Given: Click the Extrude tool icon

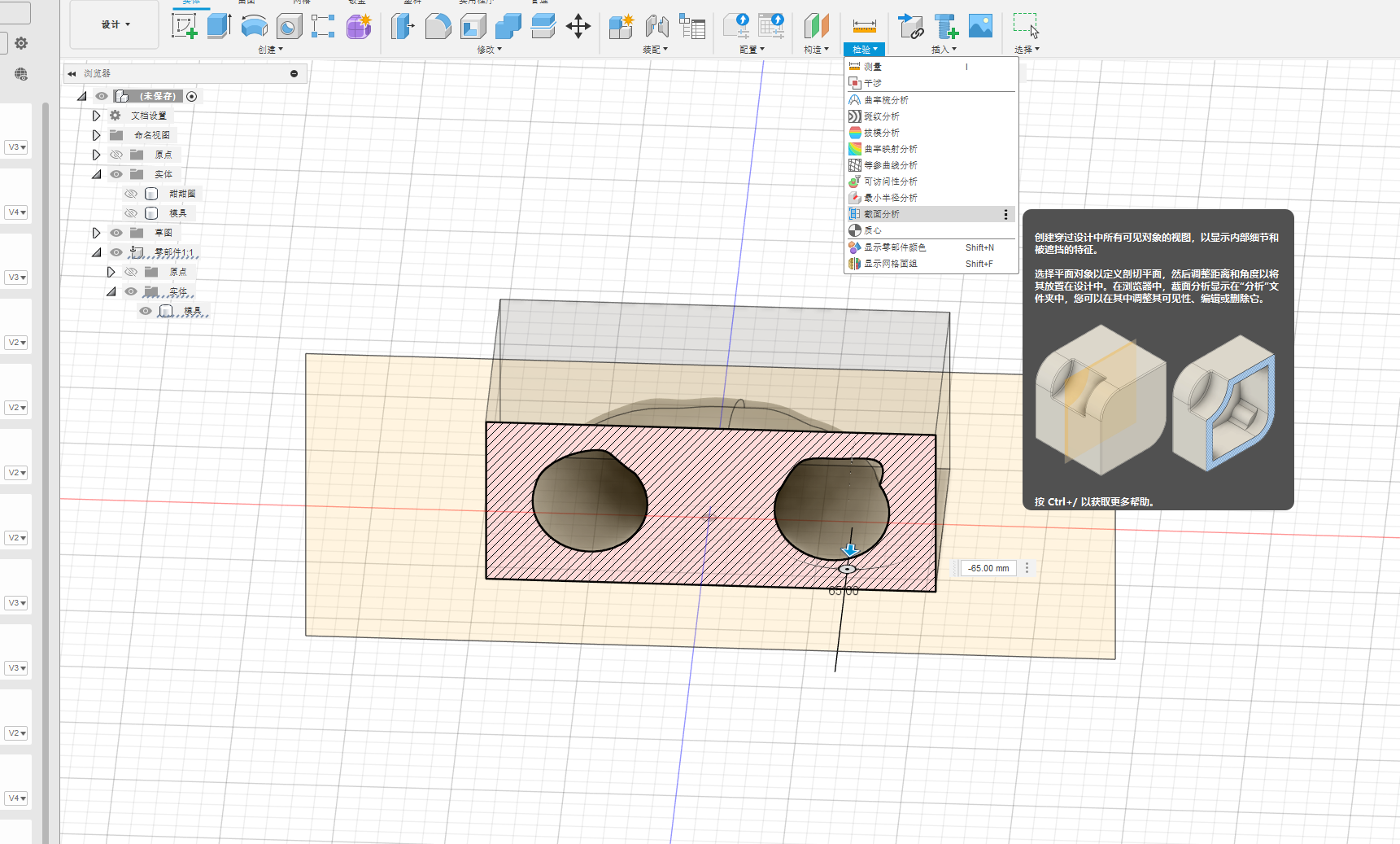Looking at the screenshot, I should [219, 26].
